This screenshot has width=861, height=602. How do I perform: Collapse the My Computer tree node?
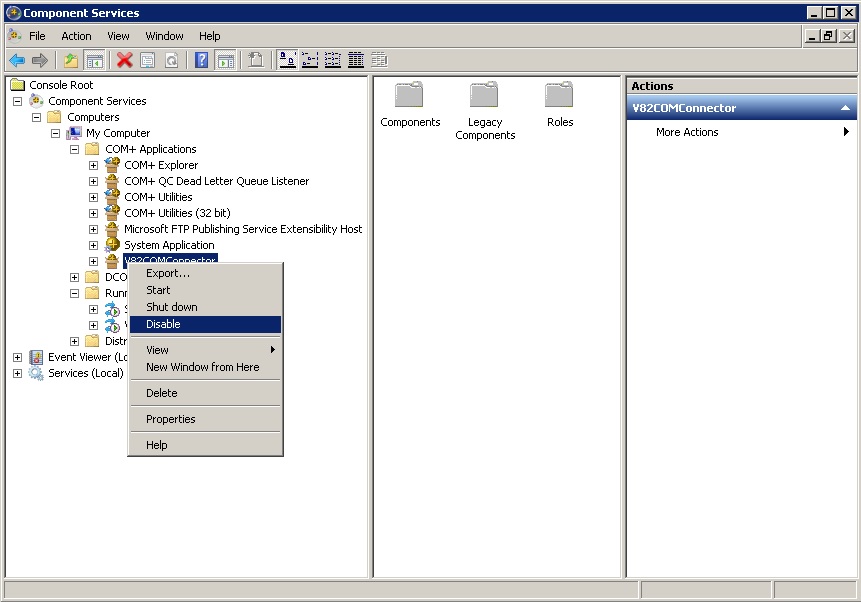click(55, 133)
